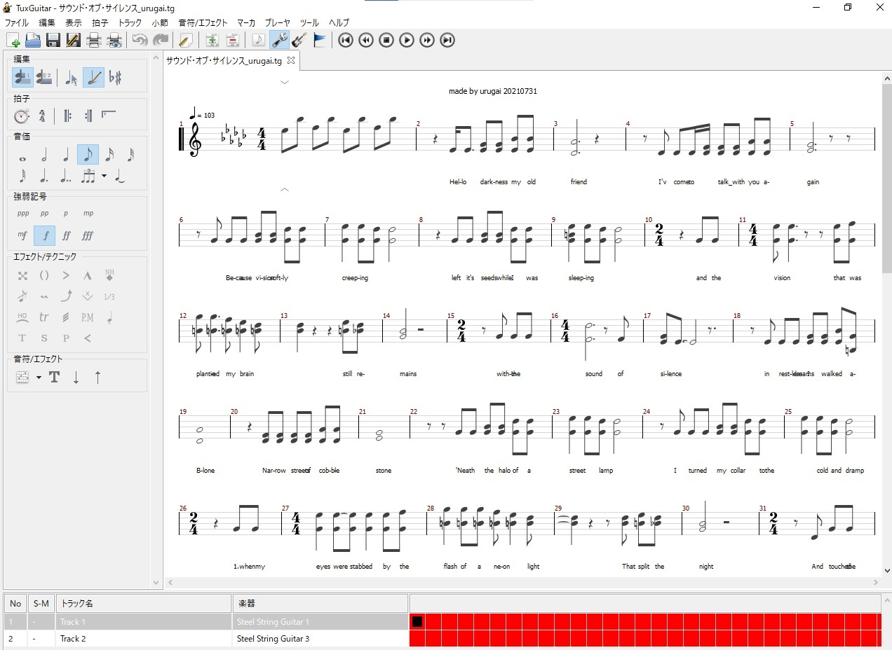892x664 pixels.
Task: Select sixteenth note duration
Action: pos(109,154)
